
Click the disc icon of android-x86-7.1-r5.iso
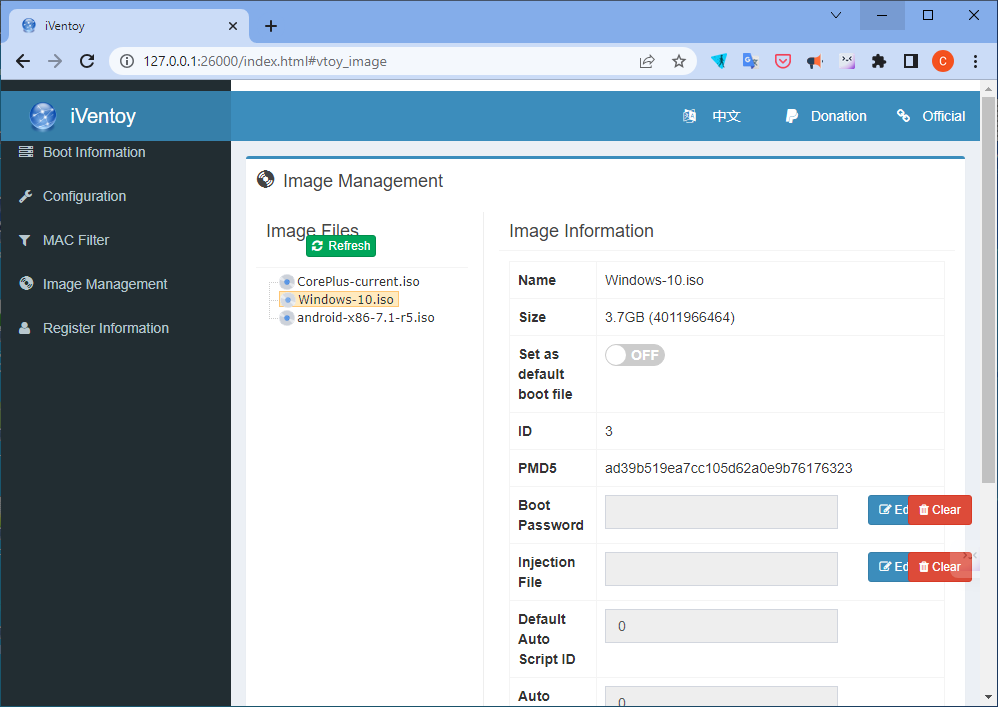(287, 318)
